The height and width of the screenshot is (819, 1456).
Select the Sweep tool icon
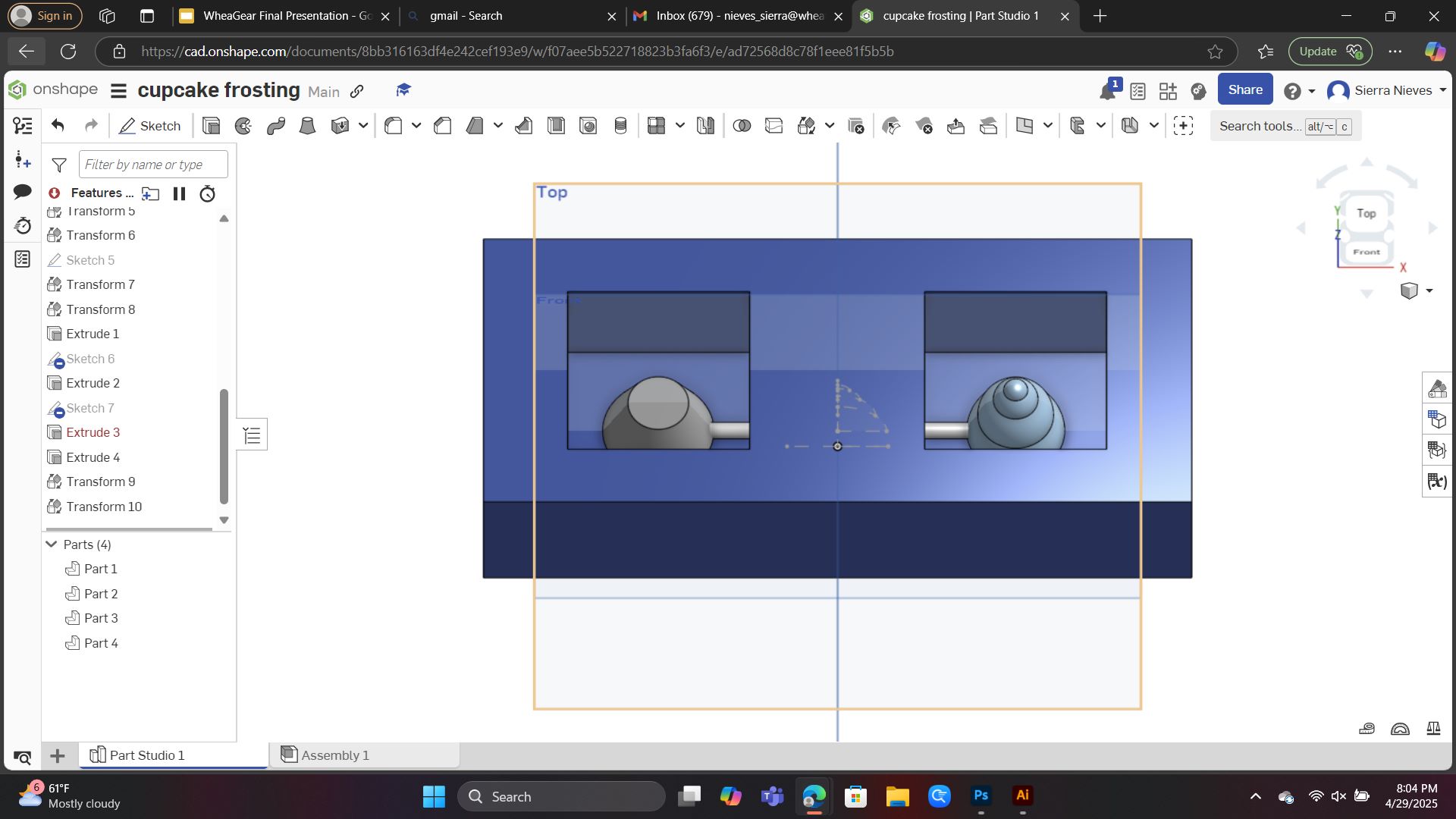click(x=276, y=126)
